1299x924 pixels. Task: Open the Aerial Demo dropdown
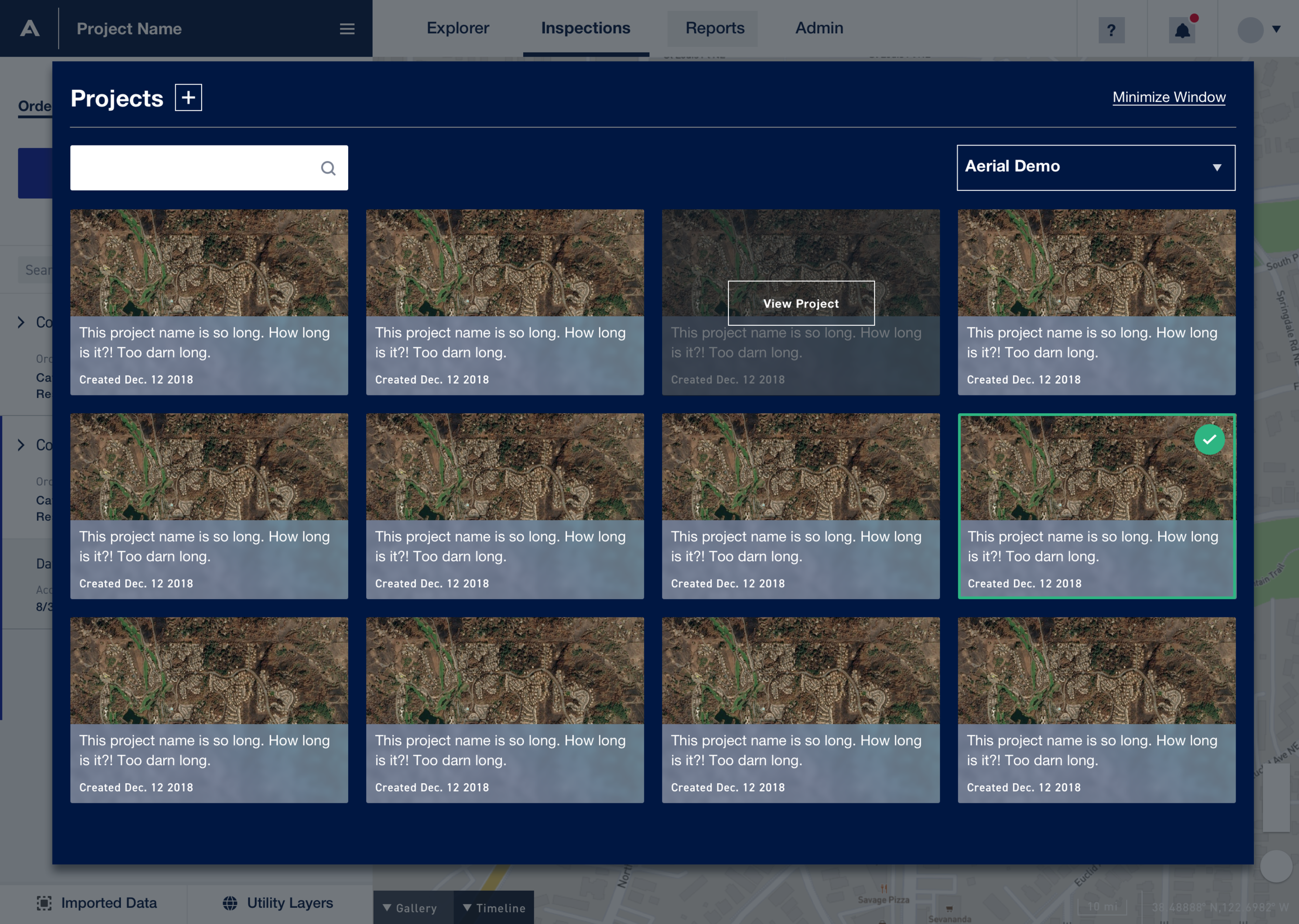[x=1096, y=168]
